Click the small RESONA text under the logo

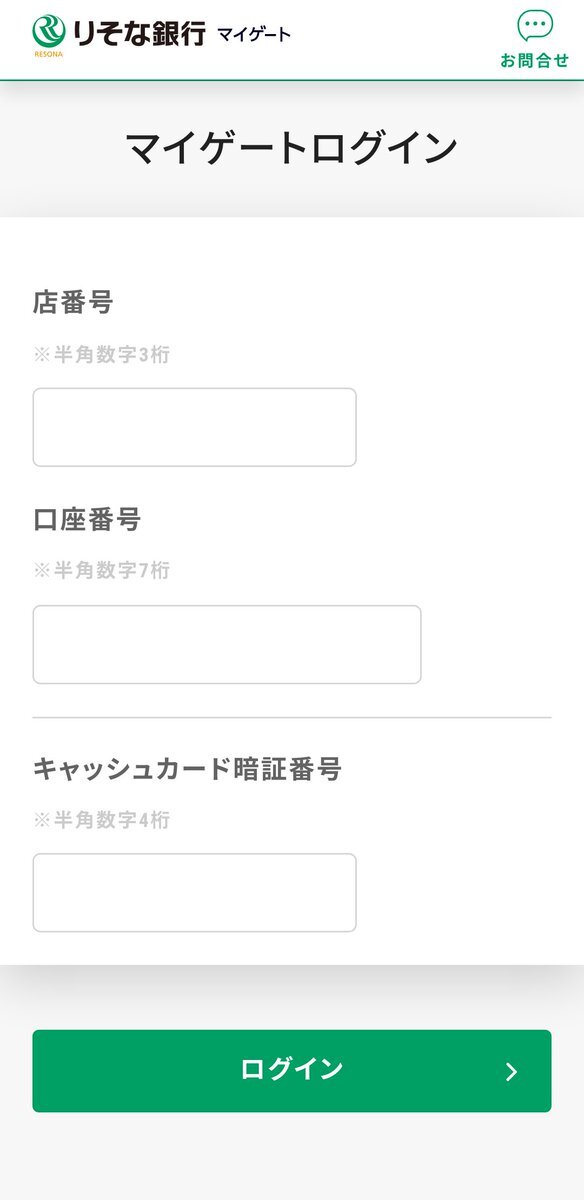47,54
